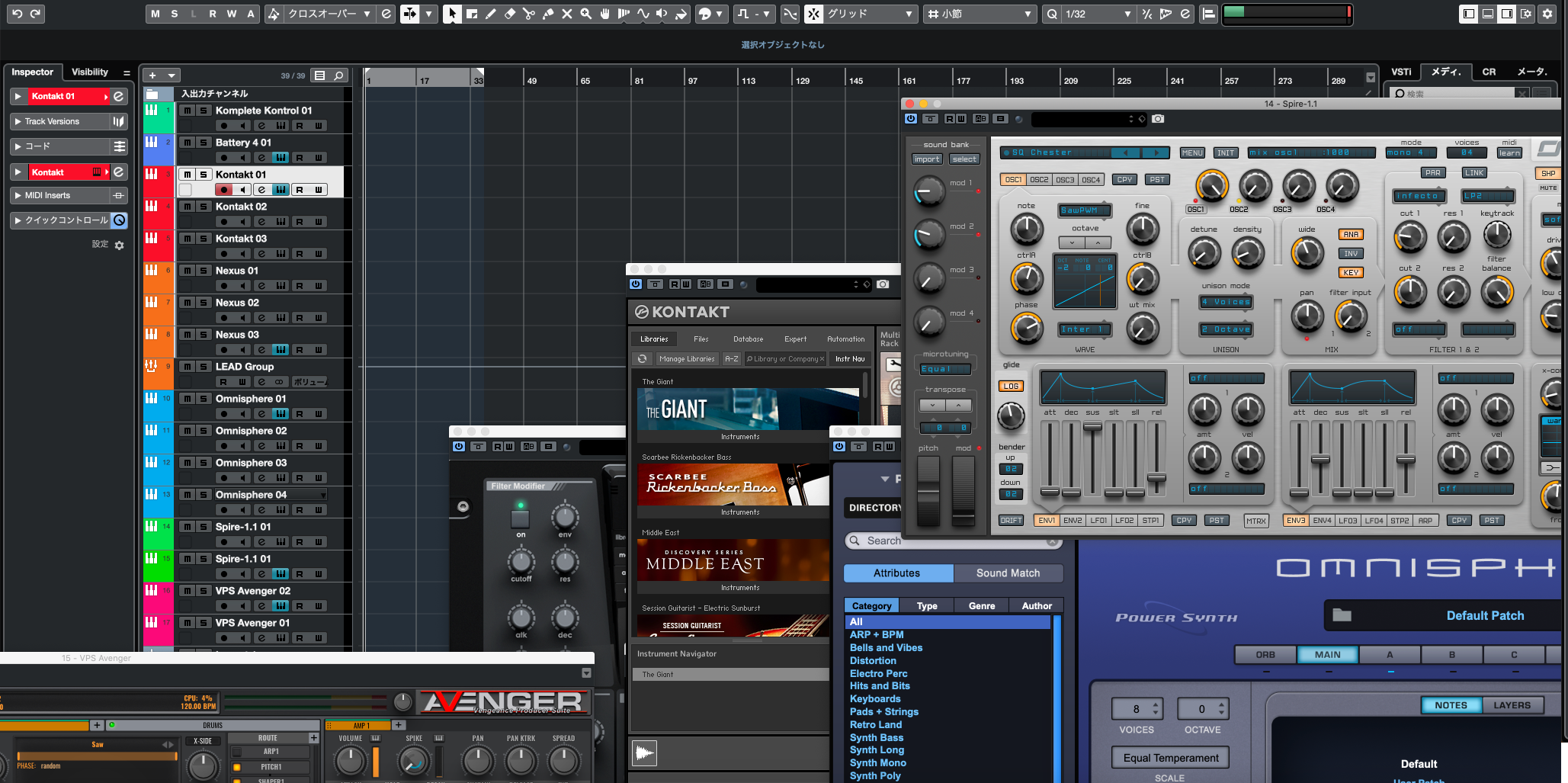Viewport: 1568px width, 783px height.
Task: Click the Add Track plus button
Action: coord(152,75)
